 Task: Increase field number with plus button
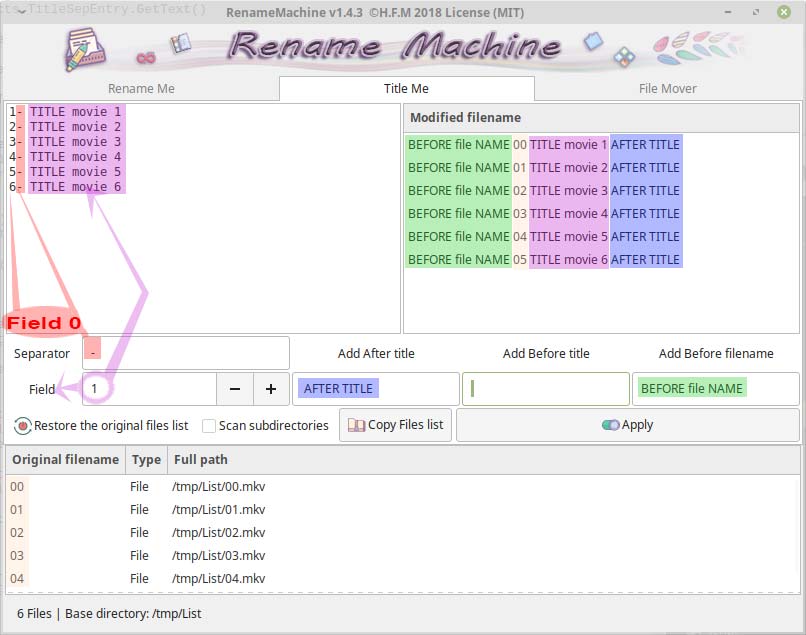pos(271,389)
